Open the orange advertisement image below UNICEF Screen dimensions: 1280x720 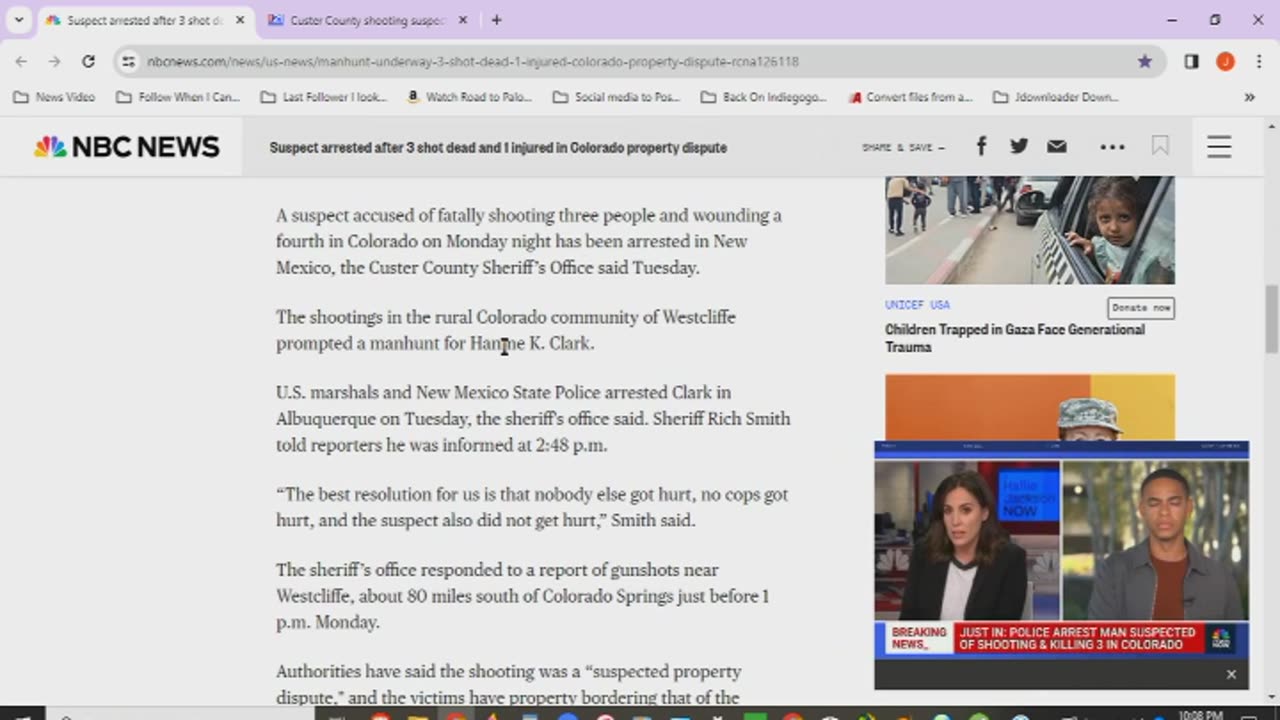pos(1030,407)
